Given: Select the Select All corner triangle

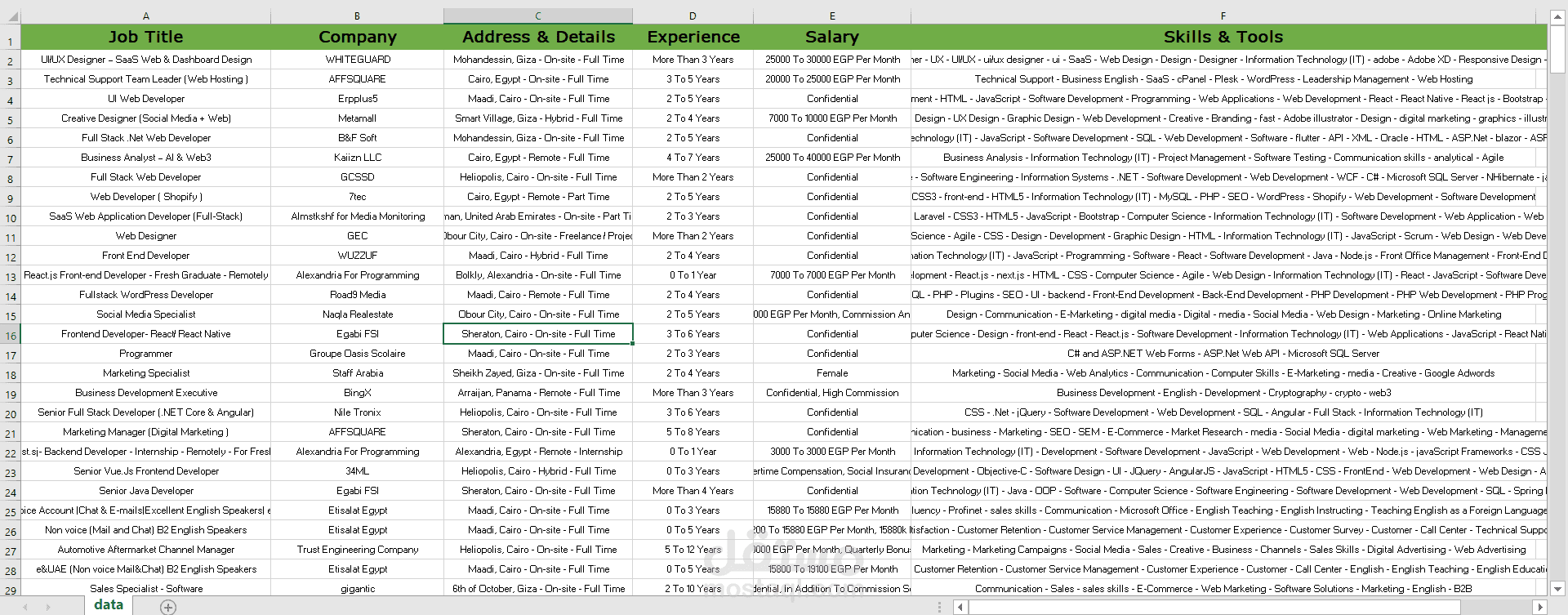Looking at the screenshot, I should coord(11,16).
